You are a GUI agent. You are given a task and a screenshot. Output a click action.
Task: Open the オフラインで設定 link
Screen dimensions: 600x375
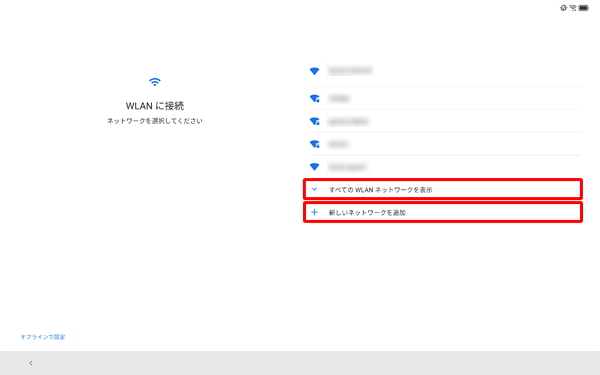tap(42, 337)
